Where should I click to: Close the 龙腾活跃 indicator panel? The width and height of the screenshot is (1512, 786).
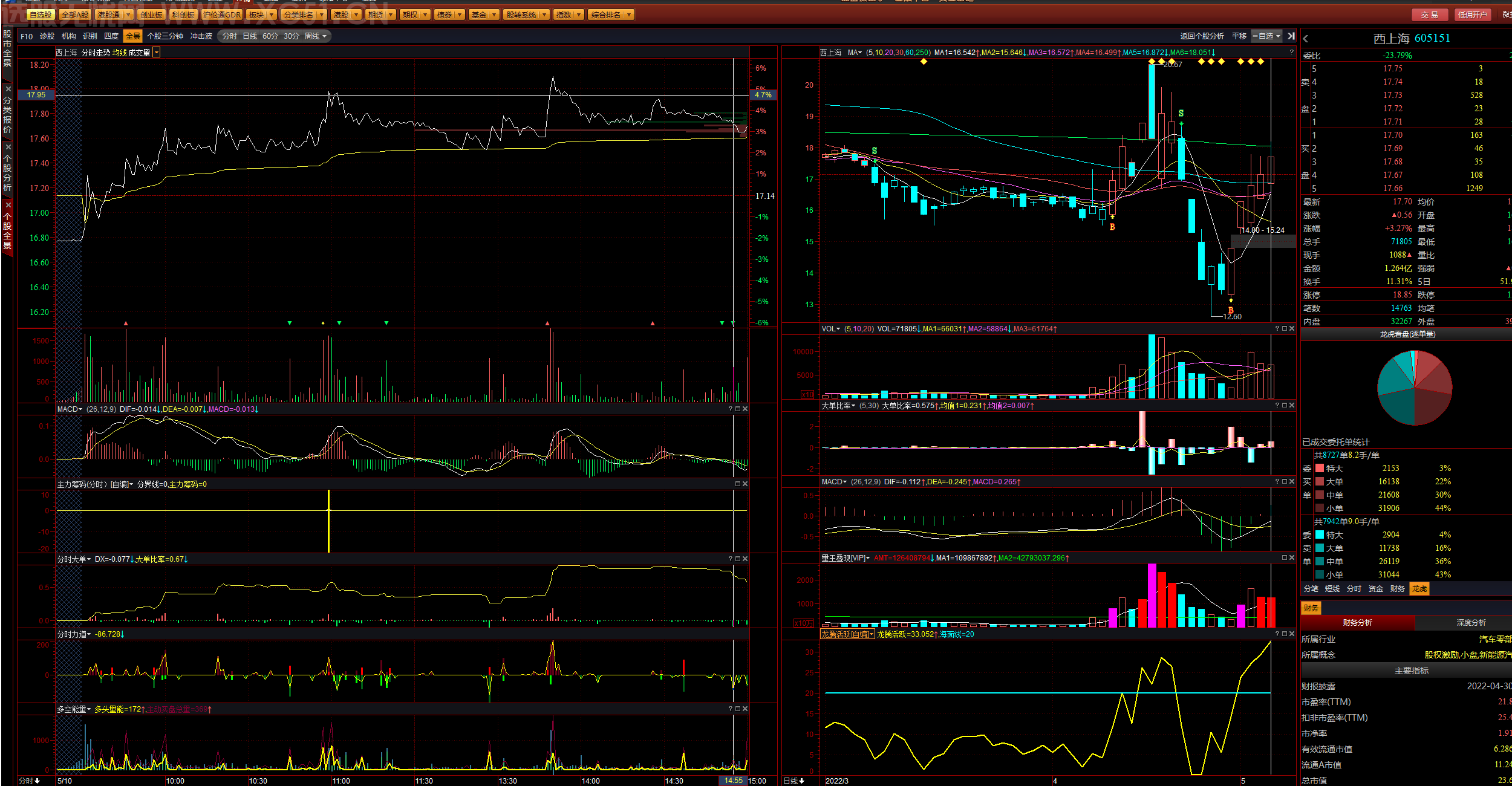pyautogui.click(x=1292, y=634)
